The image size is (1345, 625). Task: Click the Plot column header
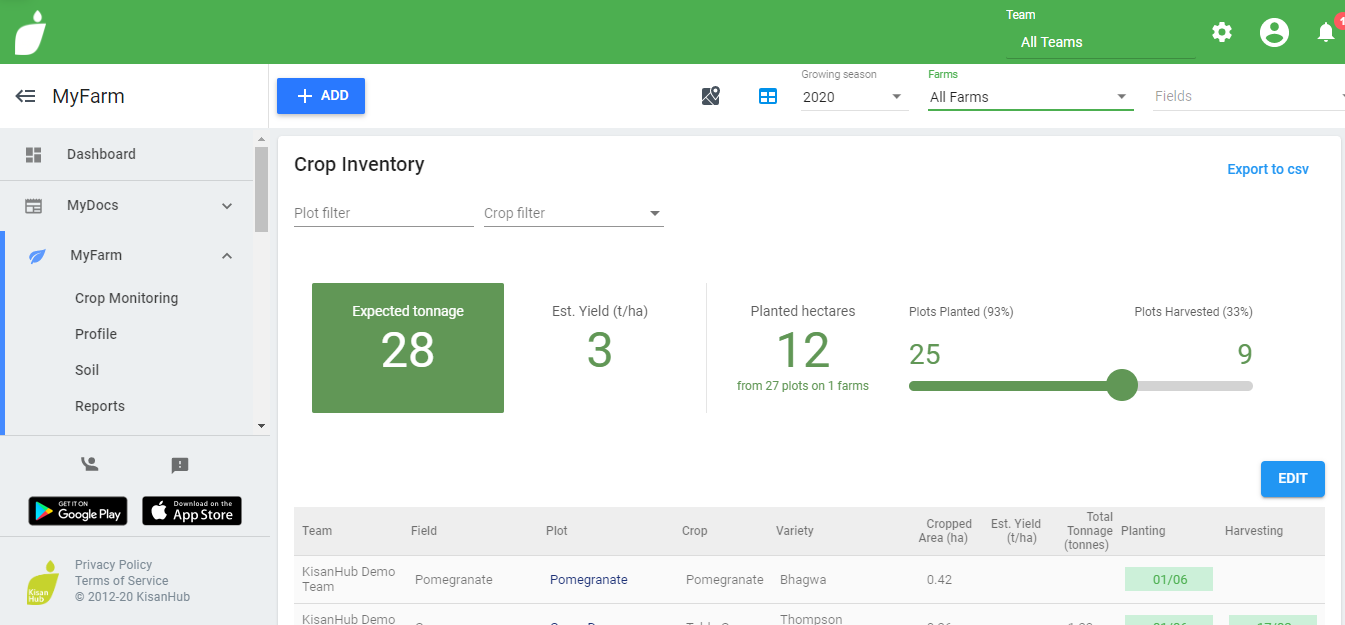(x=557, y=531)
